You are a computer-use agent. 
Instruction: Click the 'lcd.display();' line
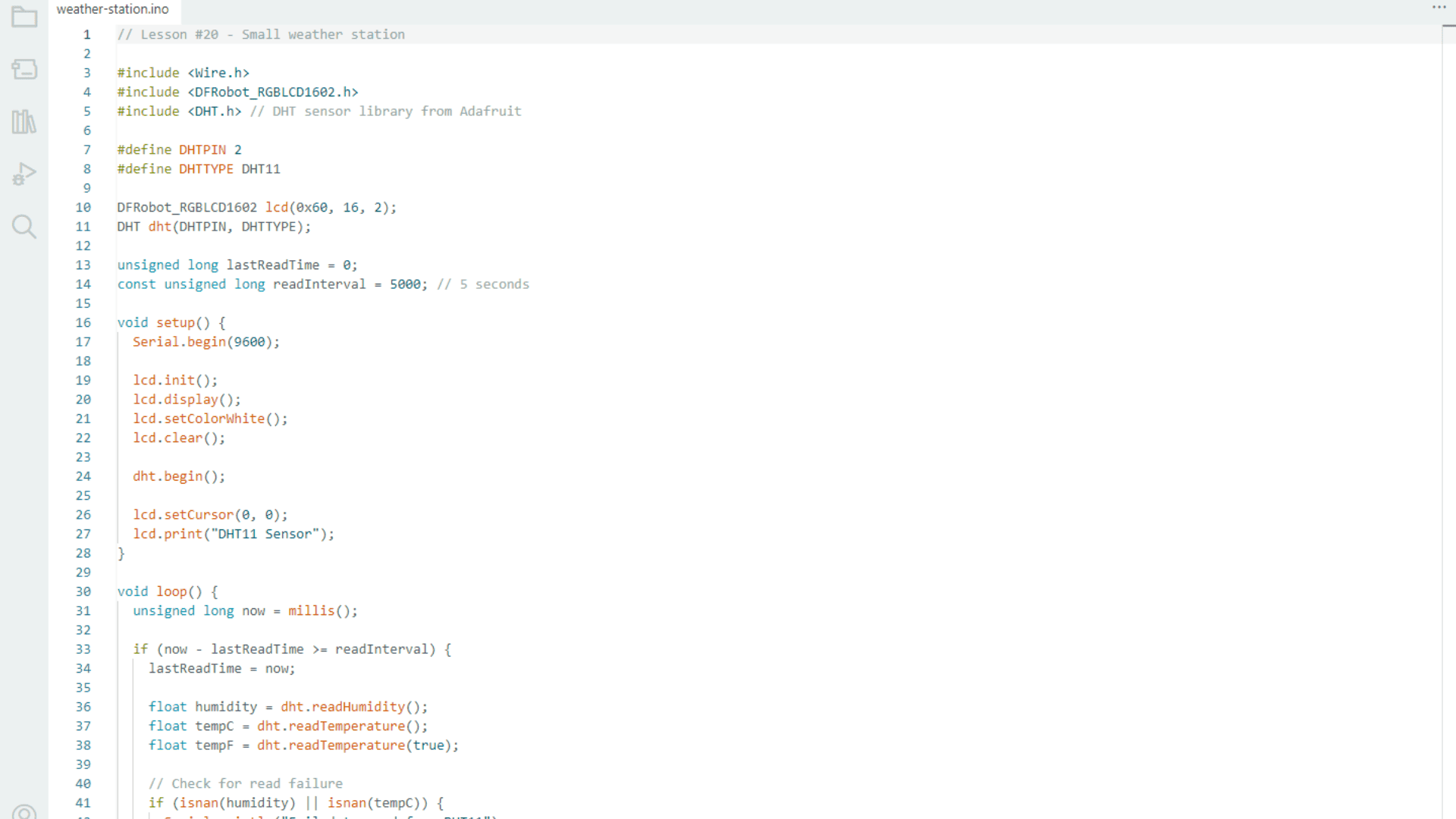point(187,400)
